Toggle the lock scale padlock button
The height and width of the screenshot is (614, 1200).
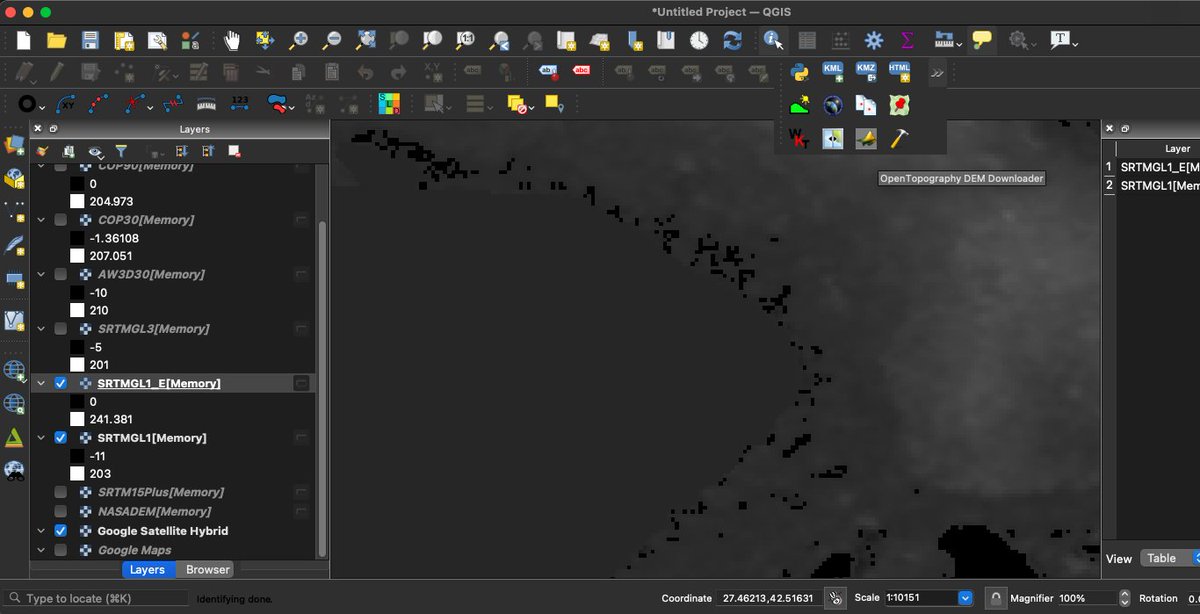click(995, 598)
